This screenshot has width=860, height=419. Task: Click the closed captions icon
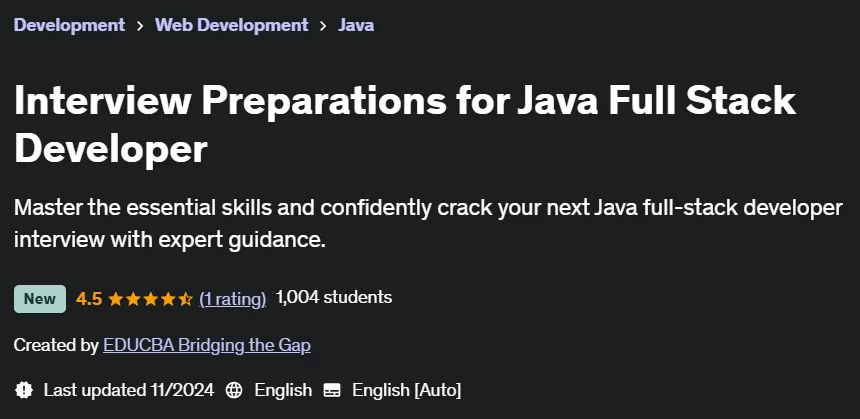(332, 390)
